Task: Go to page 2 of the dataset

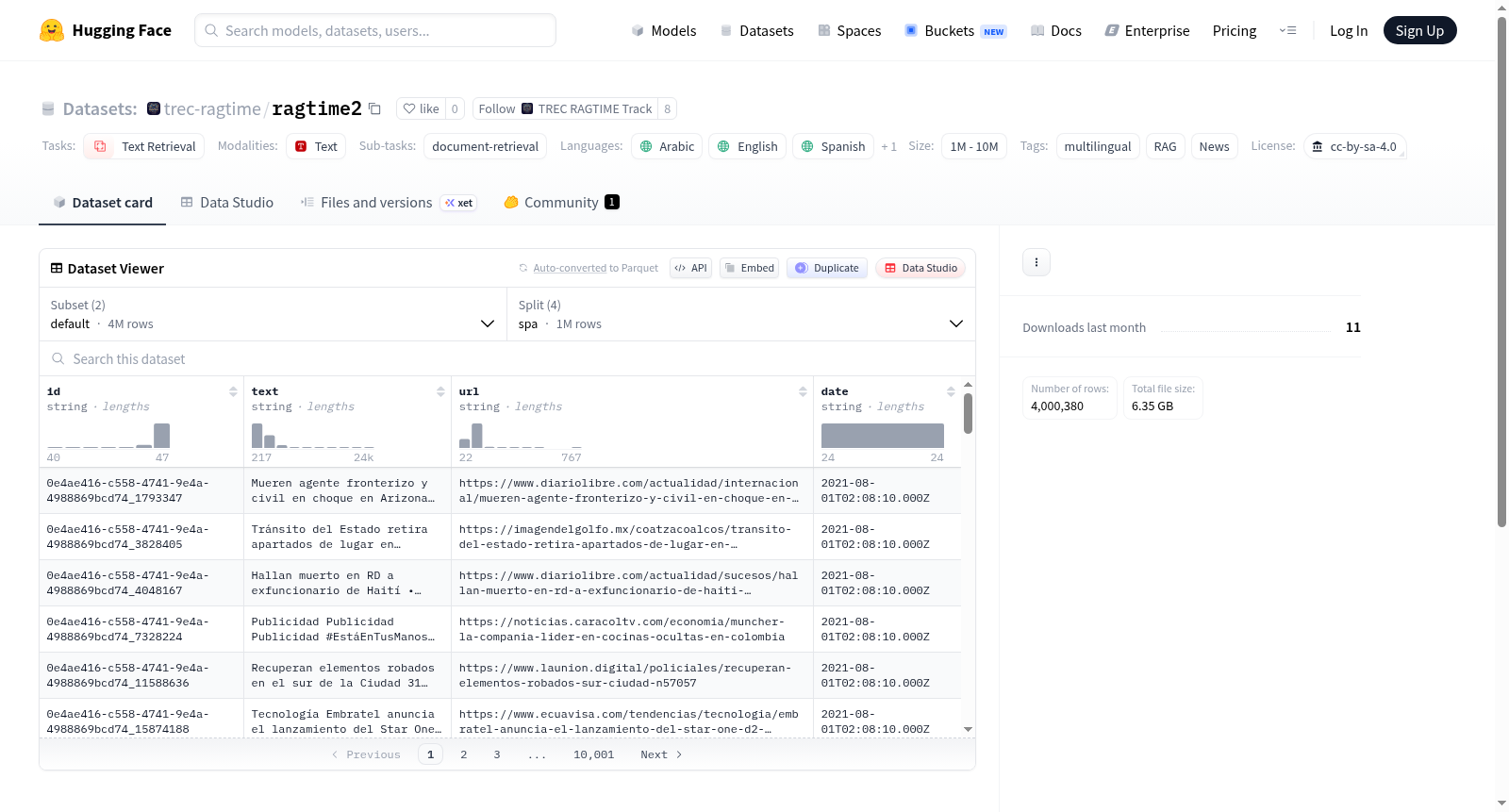Action: tap(464, 754)
